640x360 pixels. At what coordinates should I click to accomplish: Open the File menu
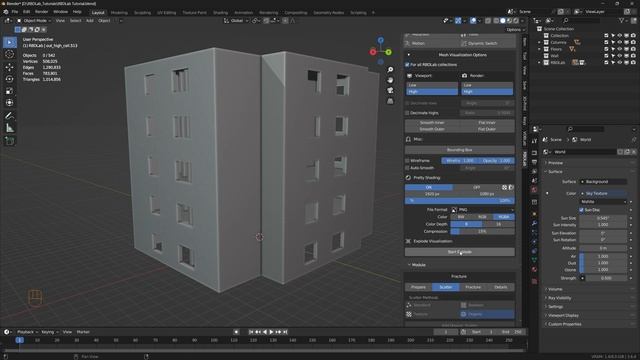click(x=15, y=12)
